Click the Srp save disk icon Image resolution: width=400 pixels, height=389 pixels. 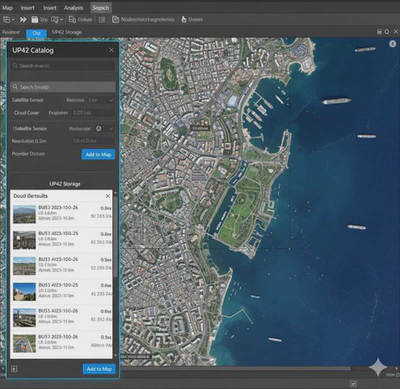(x=35, y=19)
